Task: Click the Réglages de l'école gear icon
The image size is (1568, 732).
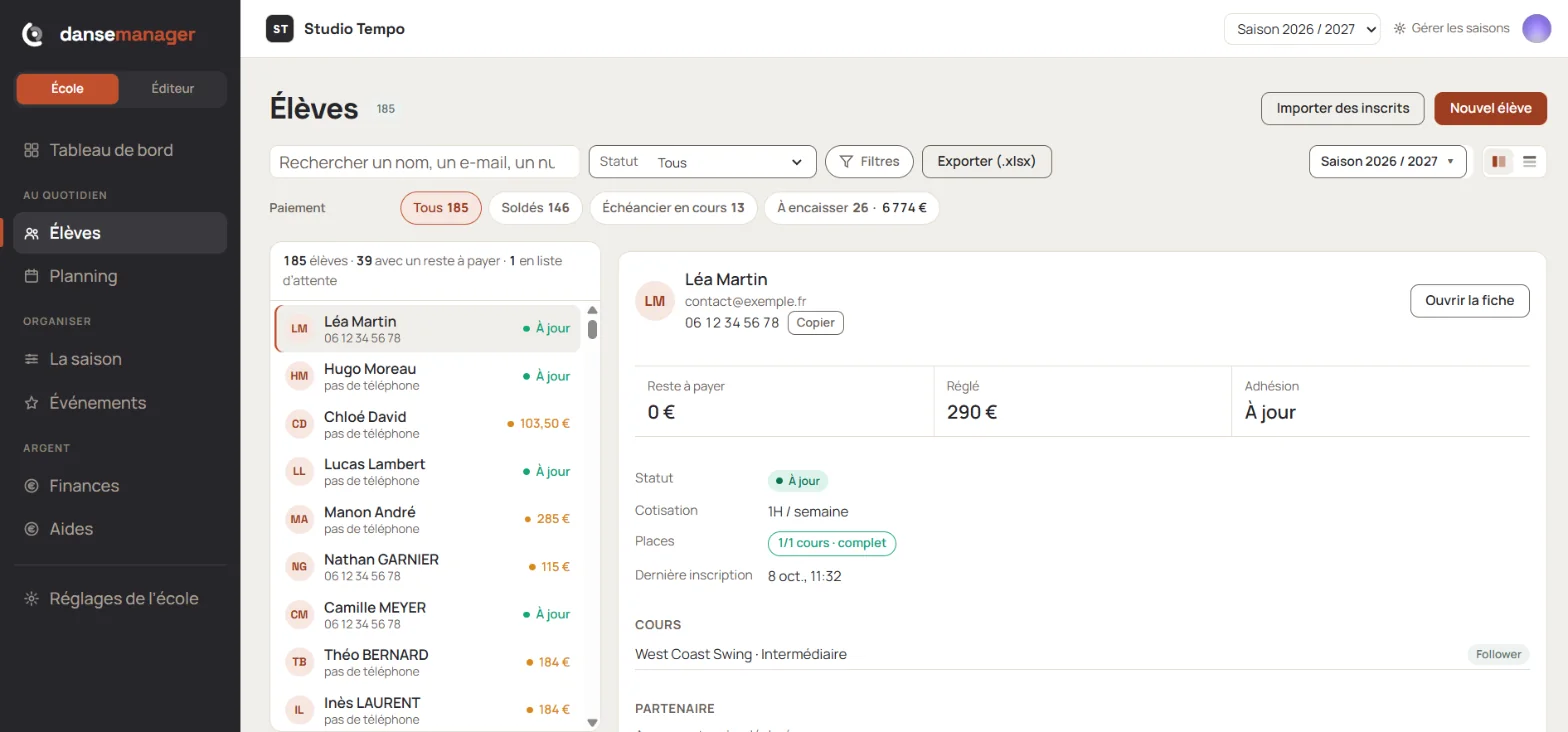Action: tap(32, 599)
